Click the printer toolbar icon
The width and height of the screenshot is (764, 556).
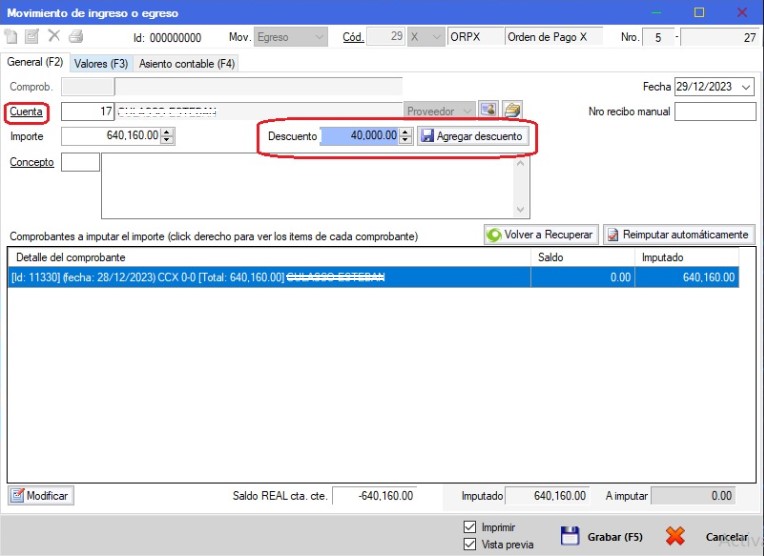(75, 37)
